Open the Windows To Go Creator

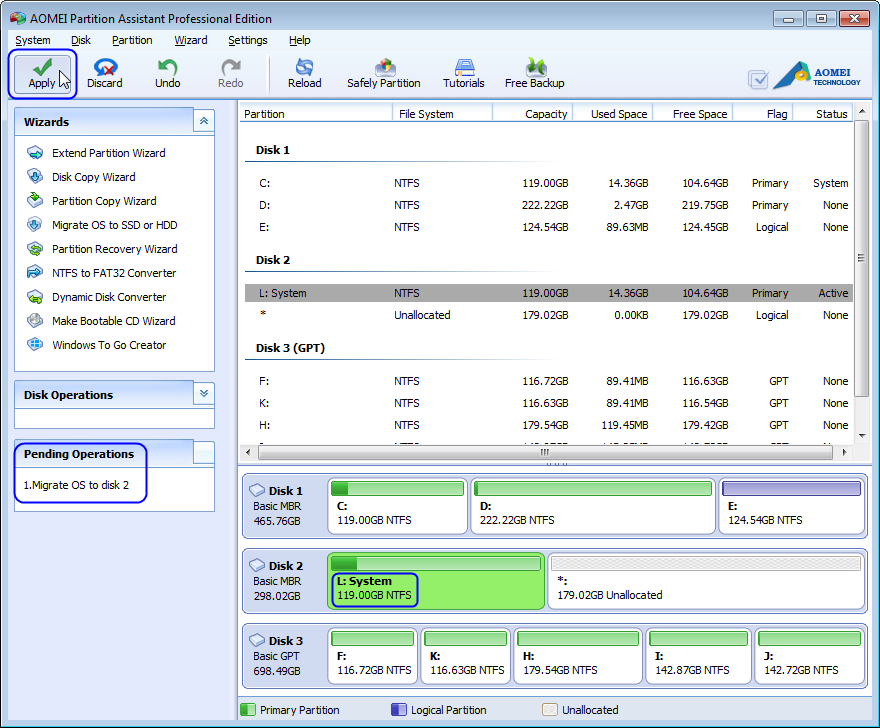click(x=109, y=345)
